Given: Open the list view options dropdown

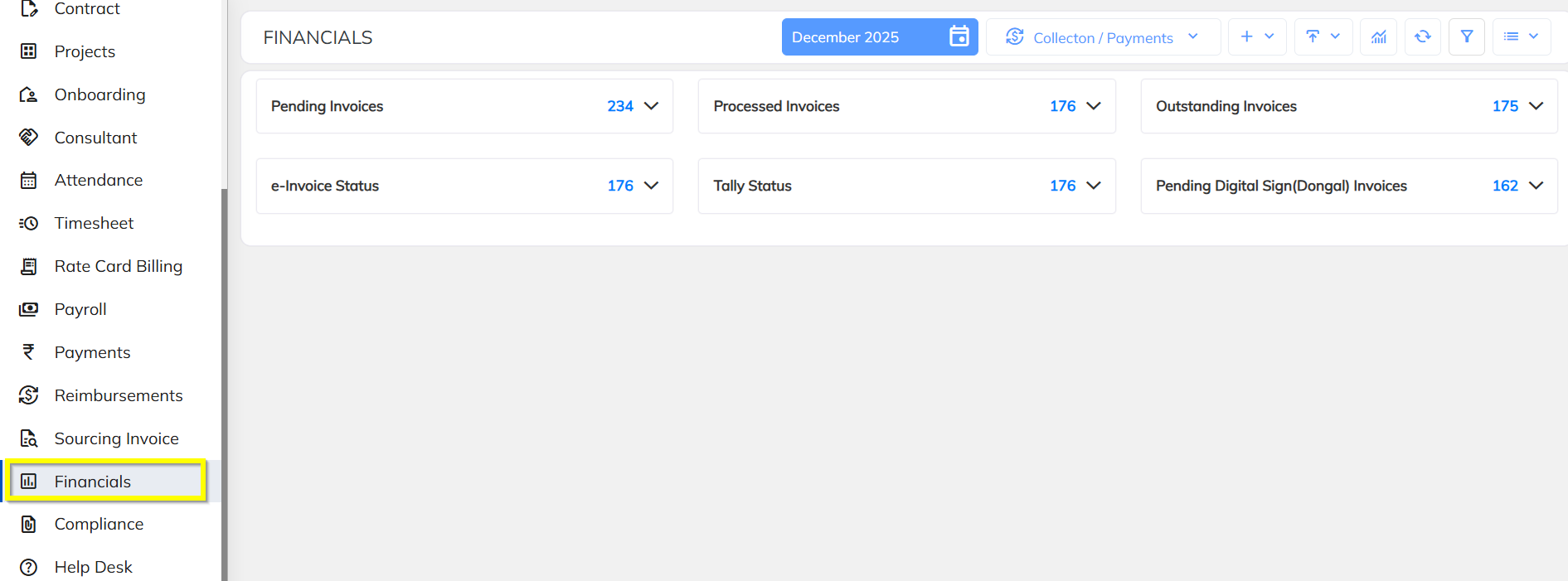Looking at the screenshot, I should coord(1521,36).
